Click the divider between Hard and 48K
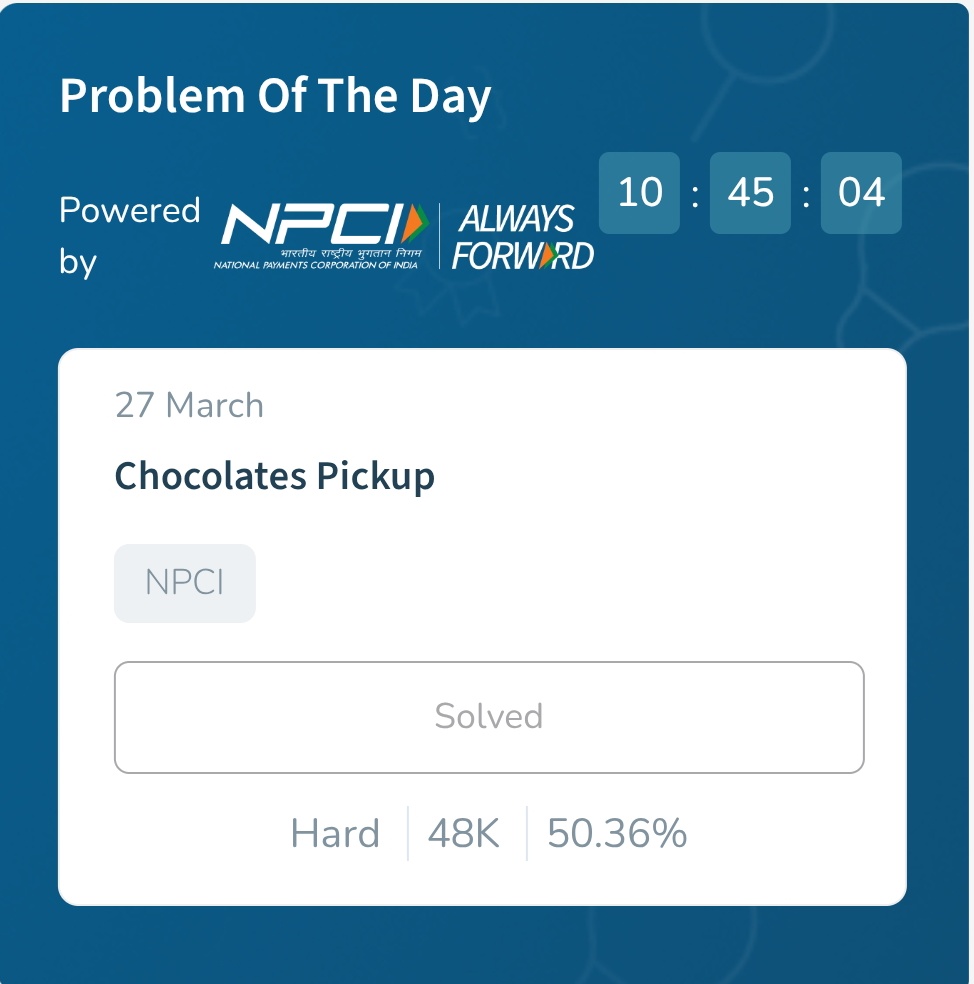The height and width of the screenshot is (984, 974). 408,833
